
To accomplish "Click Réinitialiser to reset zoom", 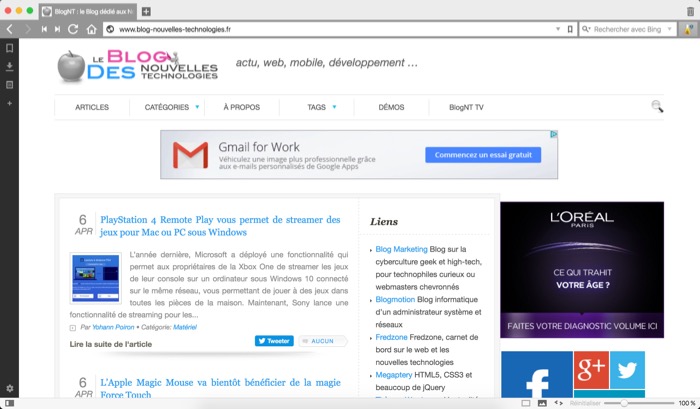I will coord(585,403).
